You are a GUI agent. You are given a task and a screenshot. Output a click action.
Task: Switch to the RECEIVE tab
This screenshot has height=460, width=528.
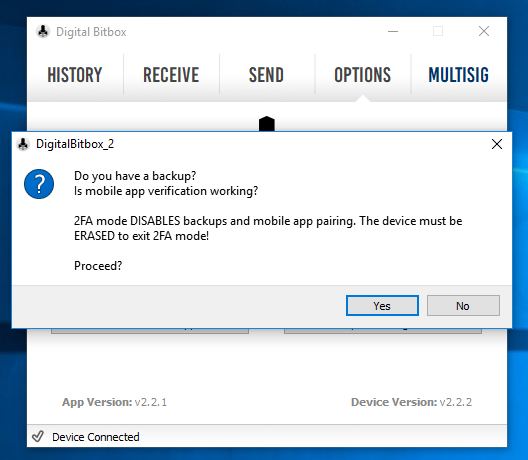171,75
